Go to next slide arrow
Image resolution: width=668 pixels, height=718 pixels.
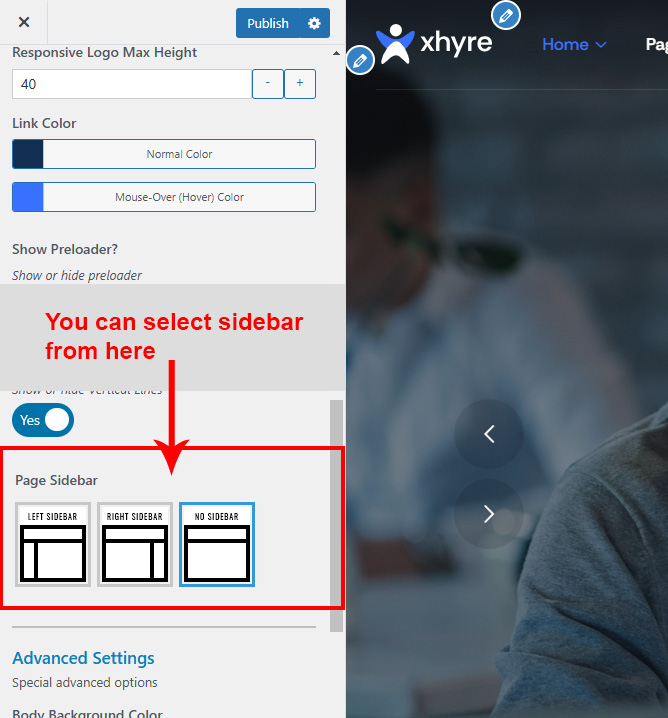489,514
